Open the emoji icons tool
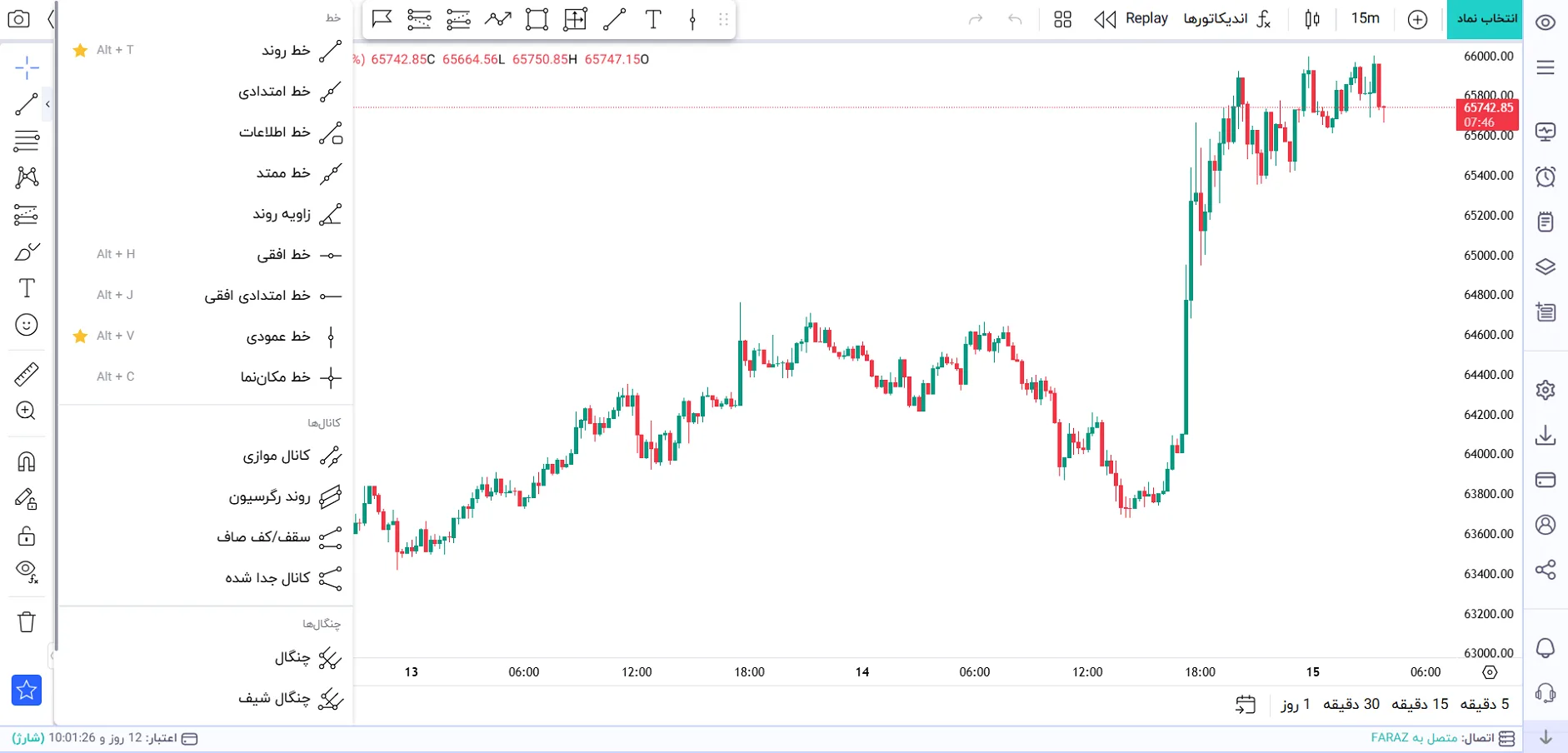The height and width of the screenshot is (753, 1568). (27, 325)
